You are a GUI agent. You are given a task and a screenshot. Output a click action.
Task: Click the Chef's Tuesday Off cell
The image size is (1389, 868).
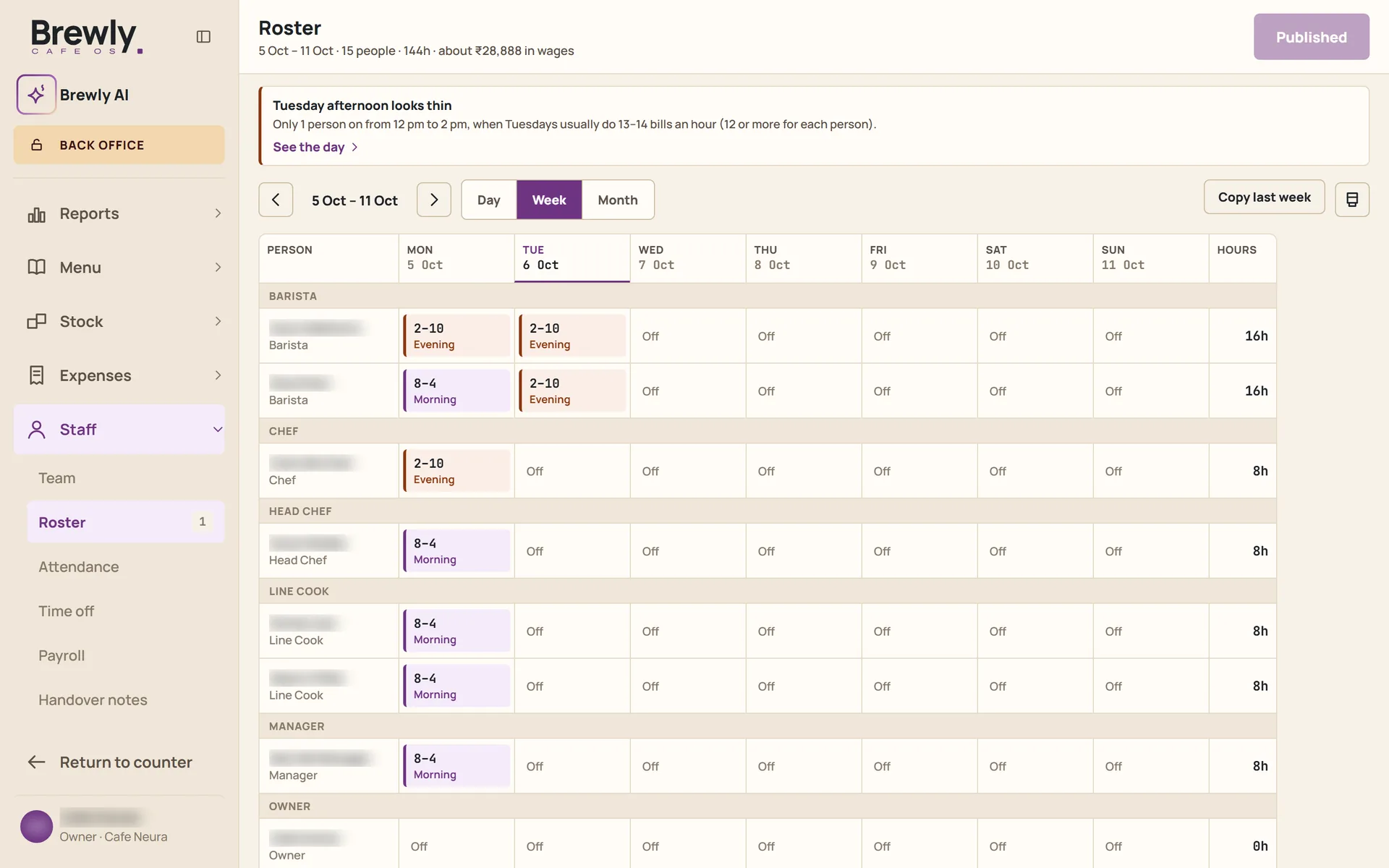pos(572,471)
